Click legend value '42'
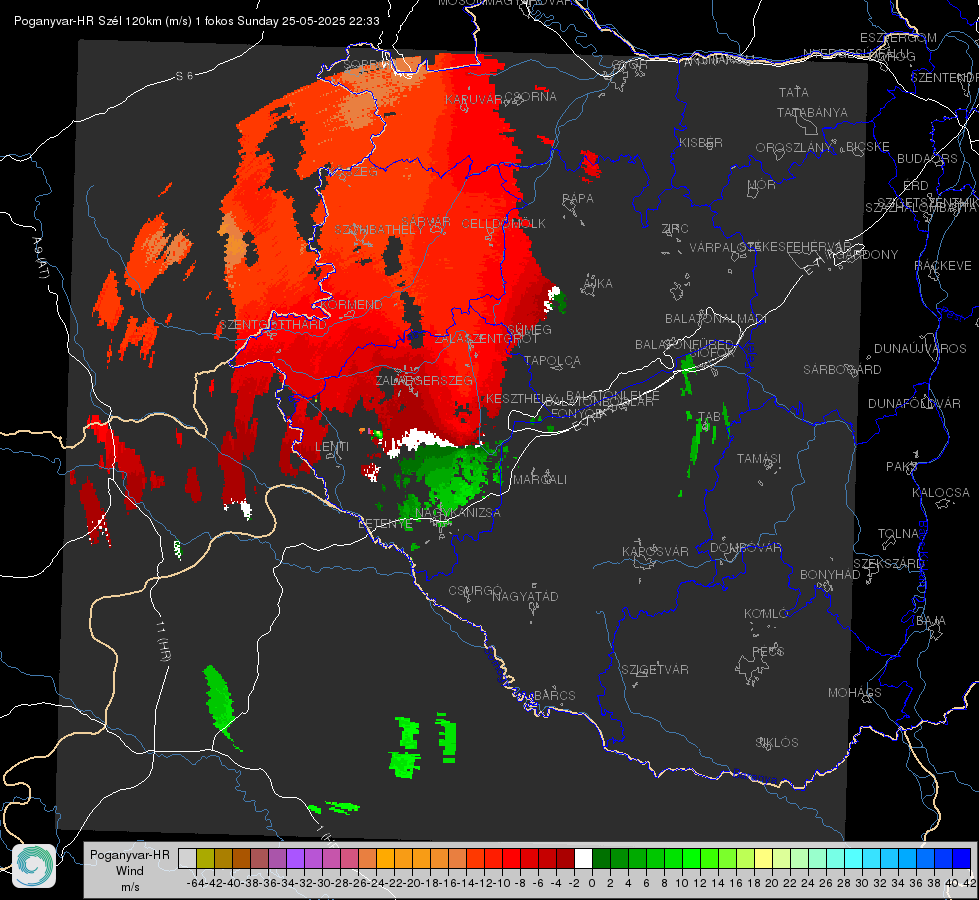This screenshot has width=979, height=900. (969, 883)
